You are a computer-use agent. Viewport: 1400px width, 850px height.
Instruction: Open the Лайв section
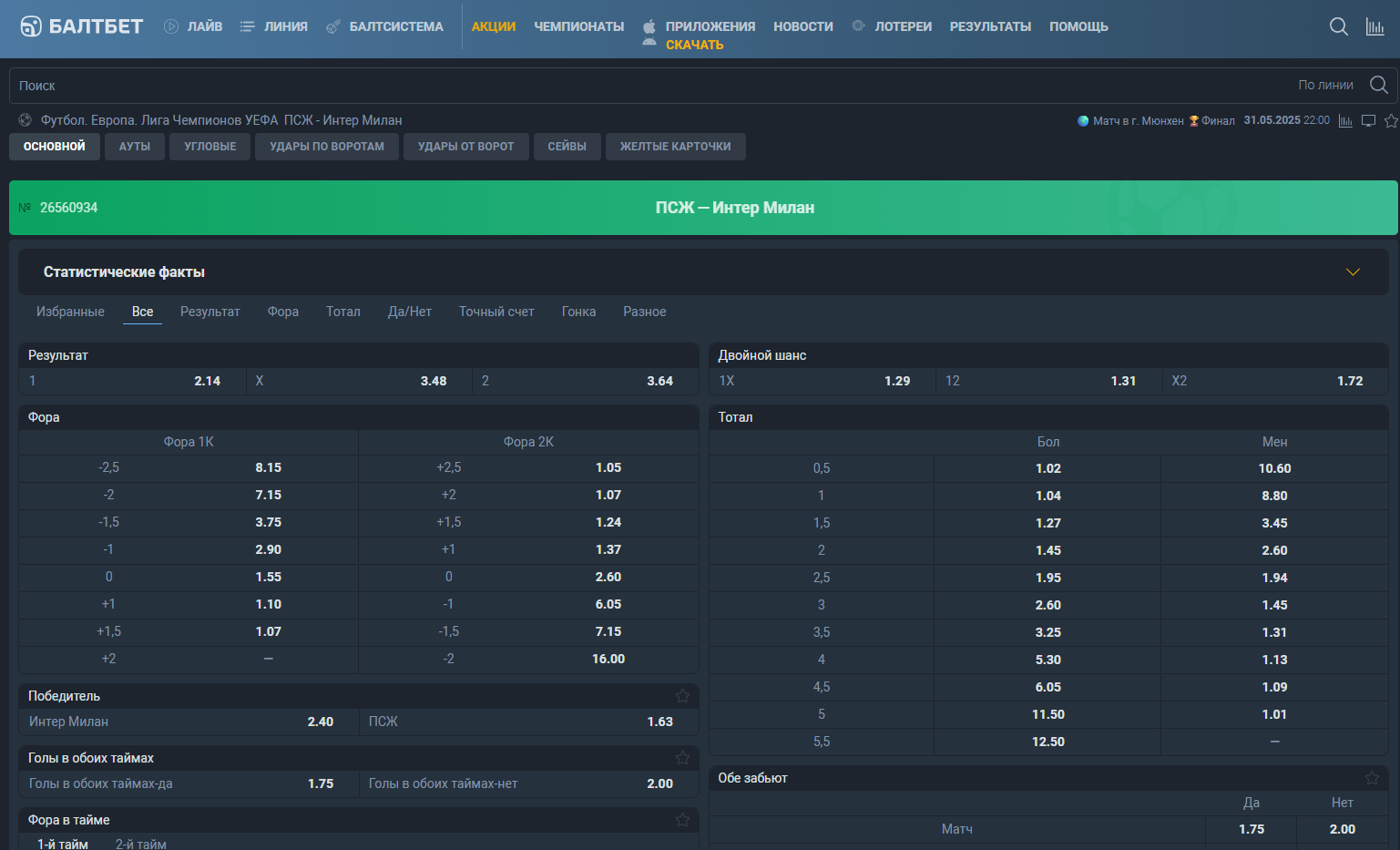[x=205, y=26]
